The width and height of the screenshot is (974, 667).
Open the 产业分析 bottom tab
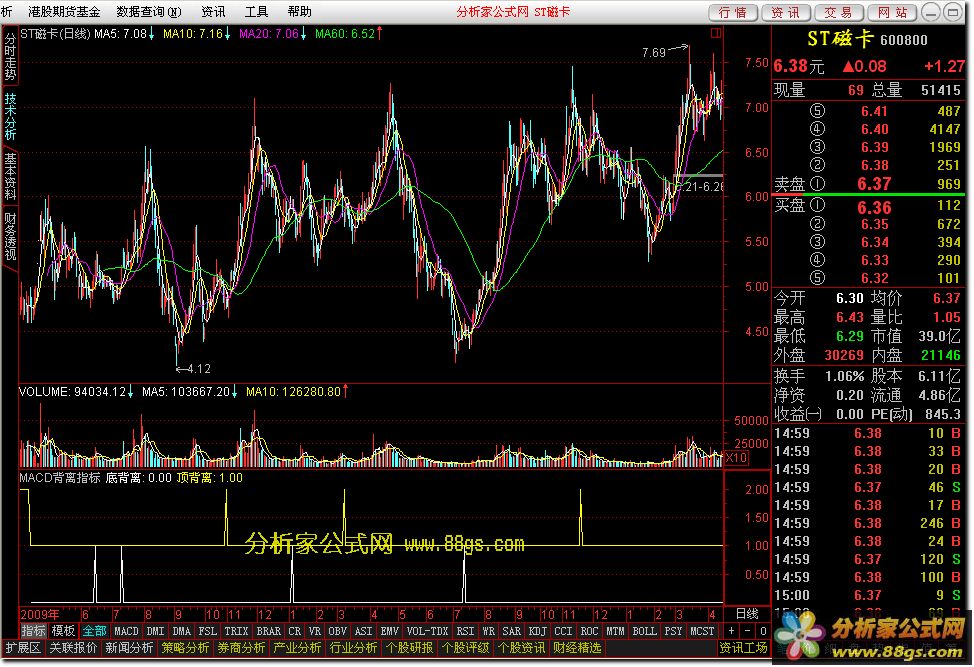tap(298, 648)
